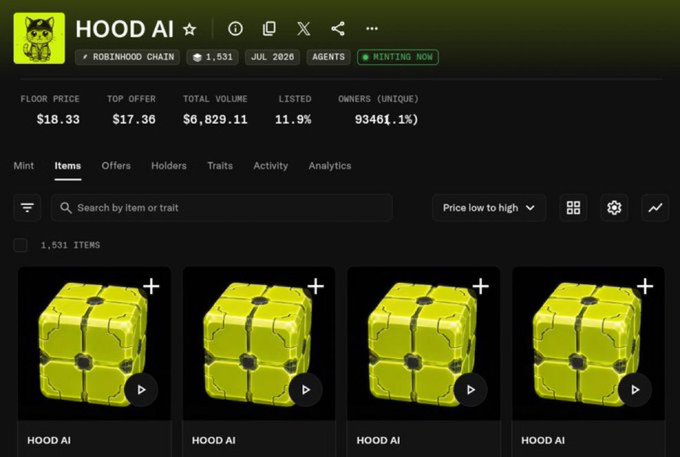Viewport: 680px width, 457px height.
Task: Switch to grid view layout icon
Action: coord(573,208)
